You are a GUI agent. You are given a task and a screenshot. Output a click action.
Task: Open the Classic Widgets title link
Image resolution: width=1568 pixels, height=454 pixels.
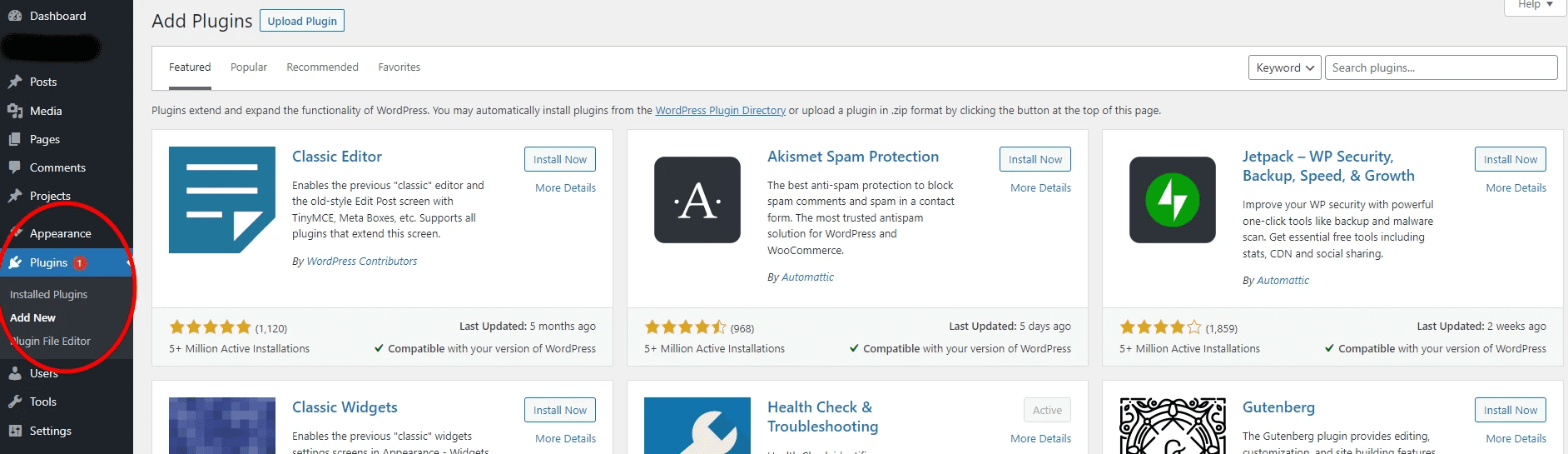[x=345, y=407]
